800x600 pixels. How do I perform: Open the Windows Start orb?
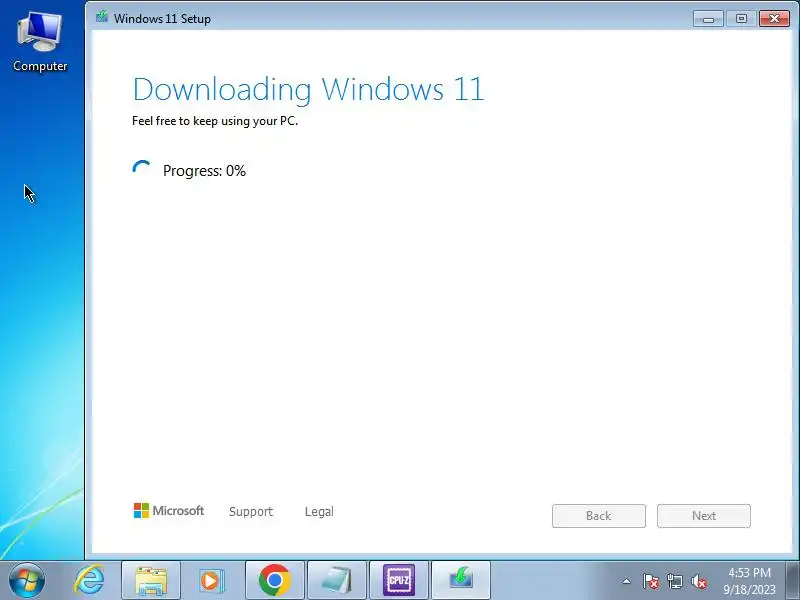tap(27, 580)
